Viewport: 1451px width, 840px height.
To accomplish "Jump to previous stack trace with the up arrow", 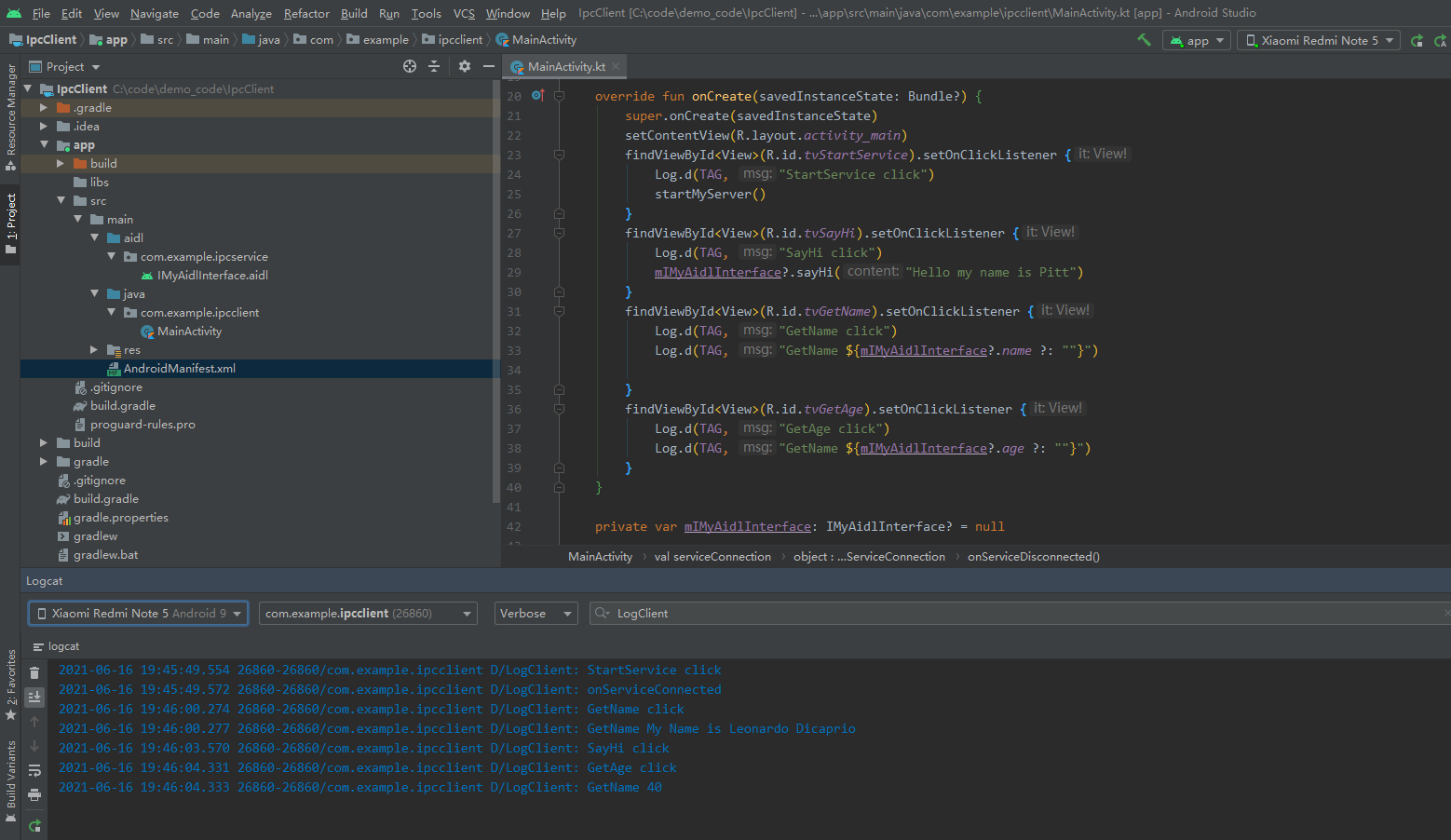I will coord(34,722).
